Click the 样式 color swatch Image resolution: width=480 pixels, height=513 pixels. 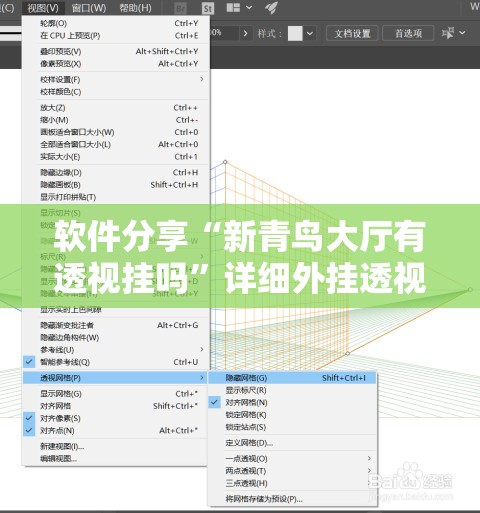click(x=295, y=33)
